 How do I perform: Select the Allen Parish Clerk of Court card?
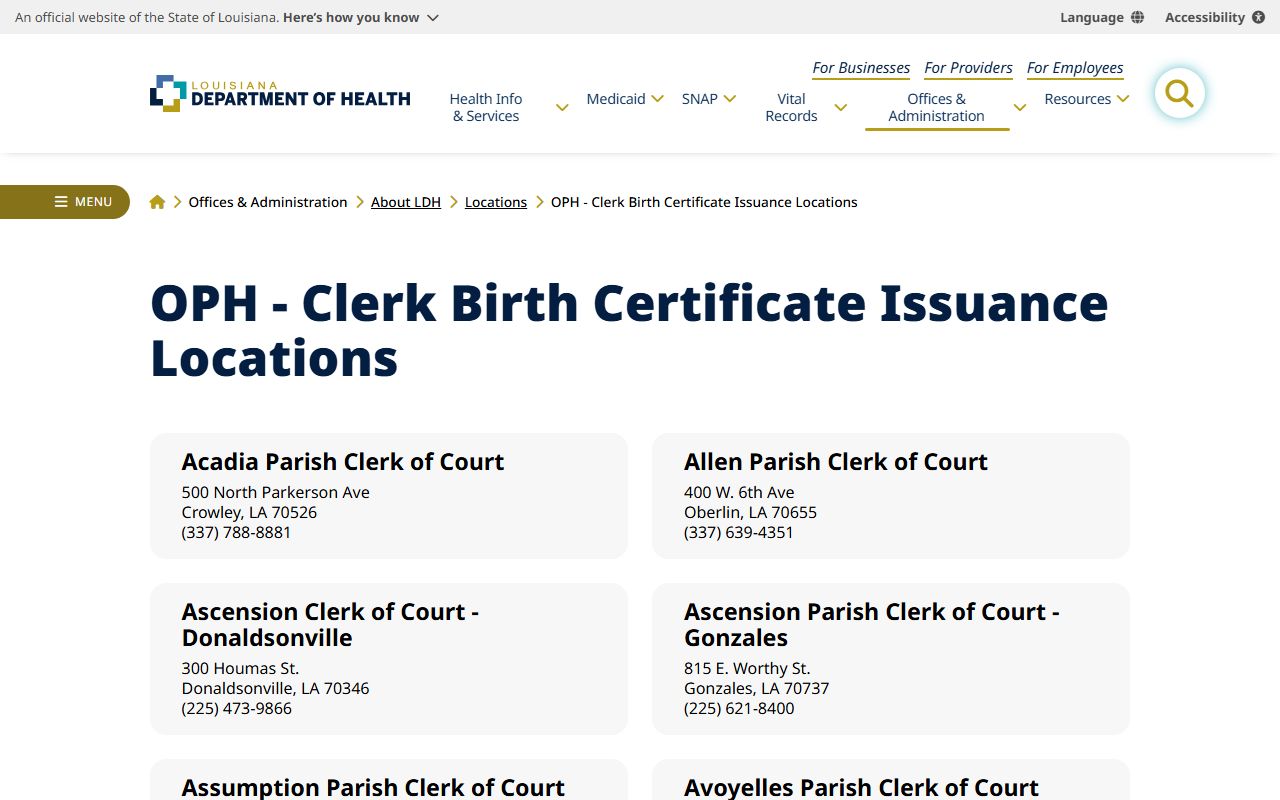pos(890,496)
